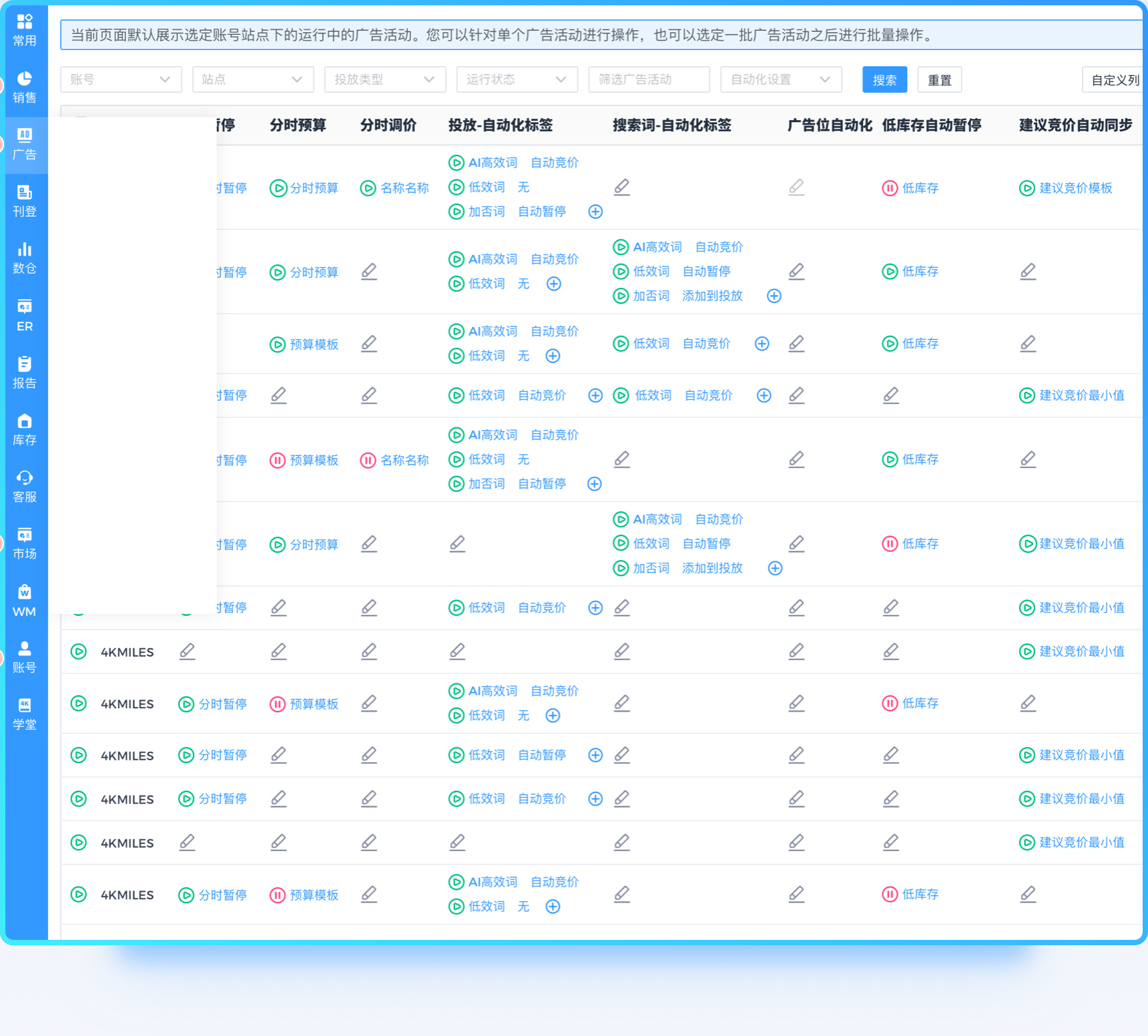This screenshot has height=1036, width=1148.
Task: Add tag after 添加到投放 in second row
Action: coord(774,296)
